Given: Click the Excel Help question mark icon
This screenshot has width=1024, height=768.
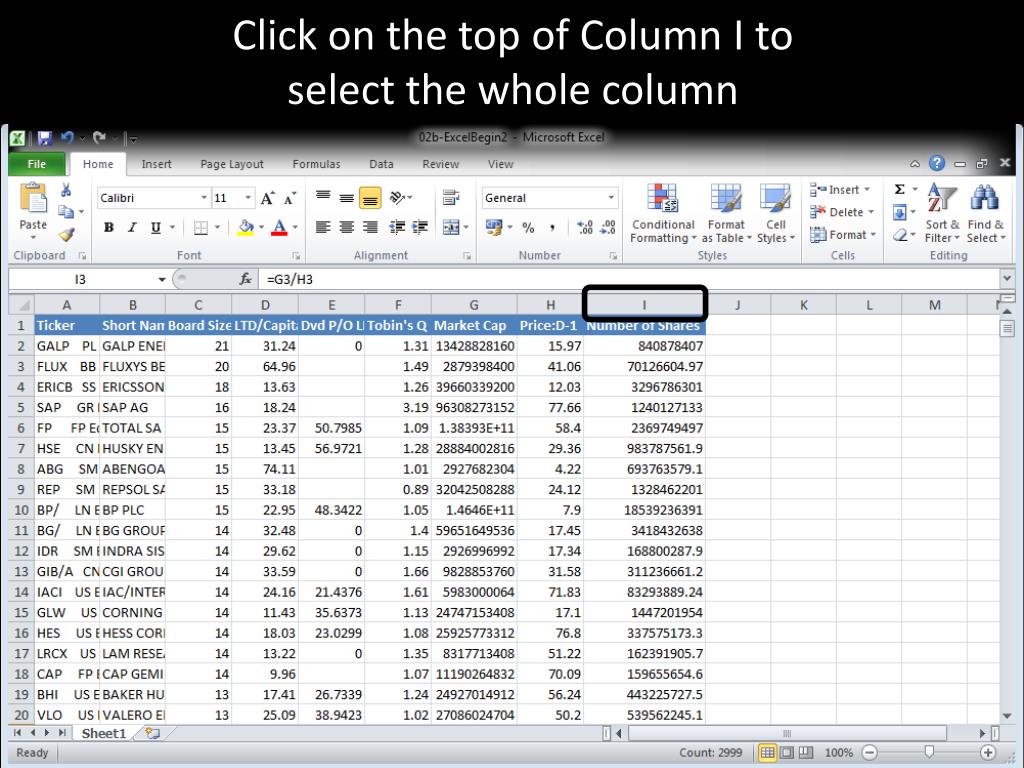Looking at the screenshot, I should [x=936, y=163].
